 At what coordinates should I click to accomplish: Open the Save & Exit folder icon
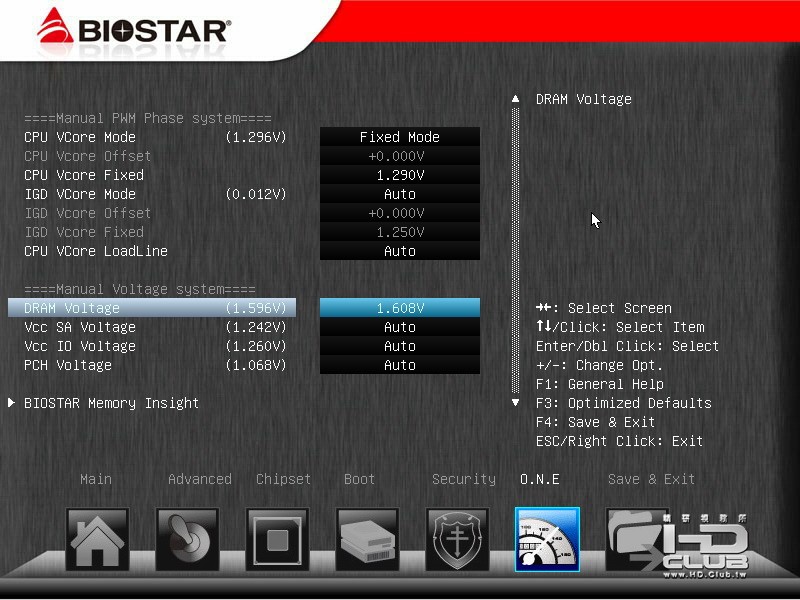point(637,539)
